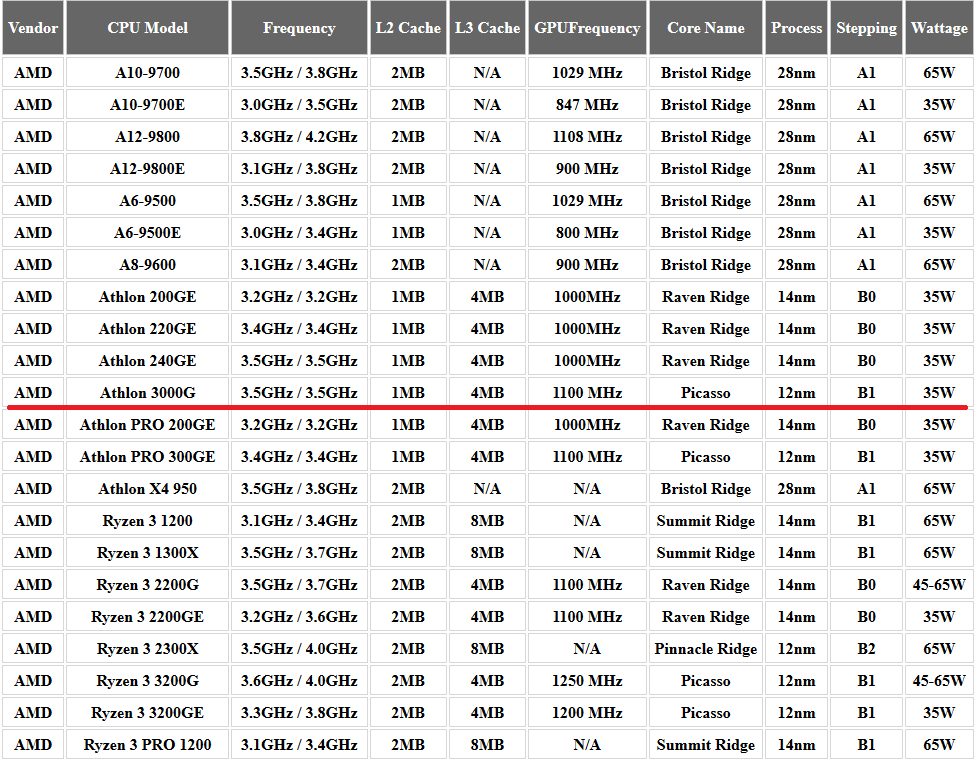Image resolution: width=976 pixels, height=760 pixels.
Task: Click the Core Name column header
Action: [x=706, y=28]
